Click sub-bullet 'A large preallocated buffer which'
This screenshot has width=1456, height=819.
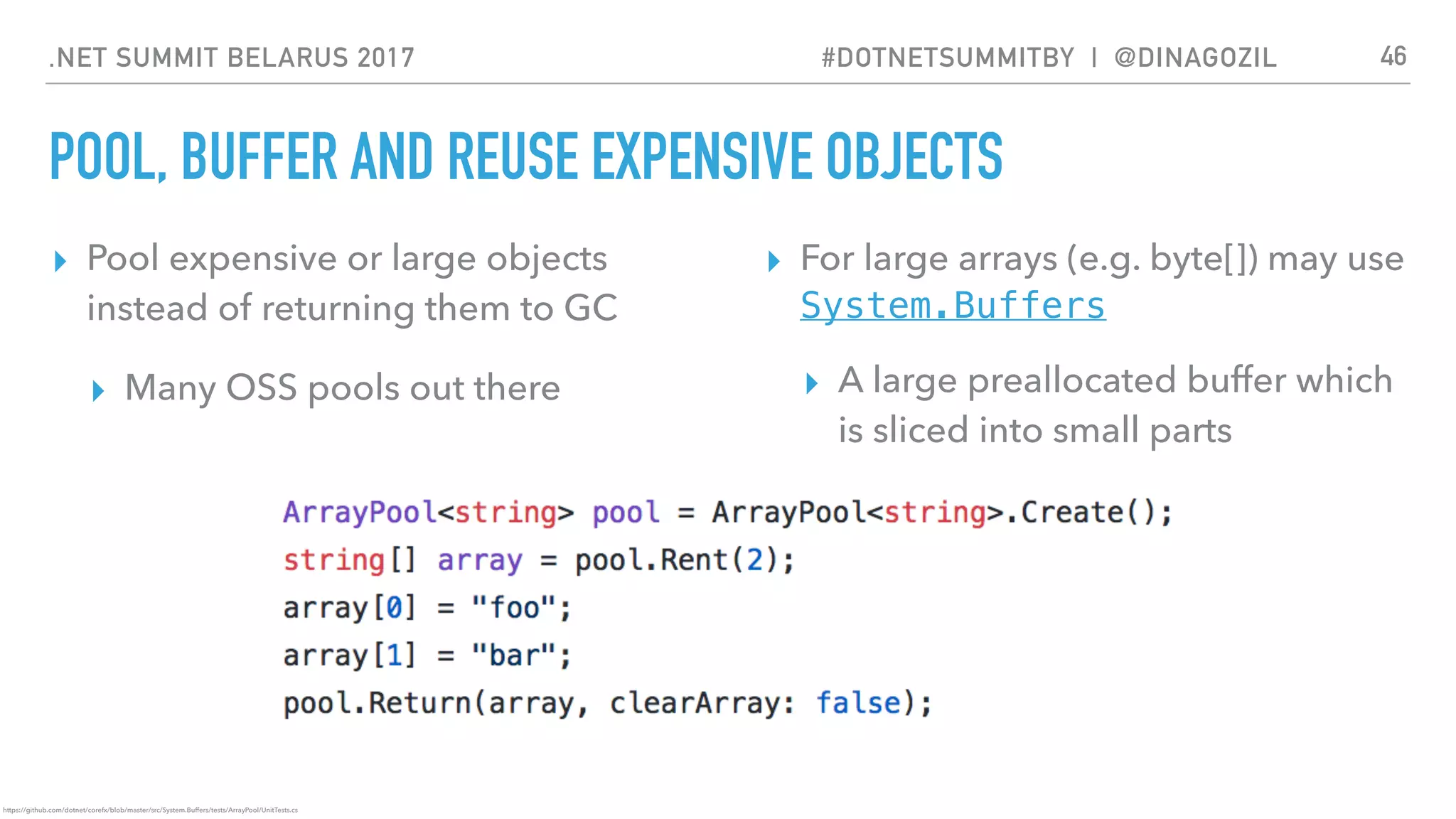(1115, 380)
